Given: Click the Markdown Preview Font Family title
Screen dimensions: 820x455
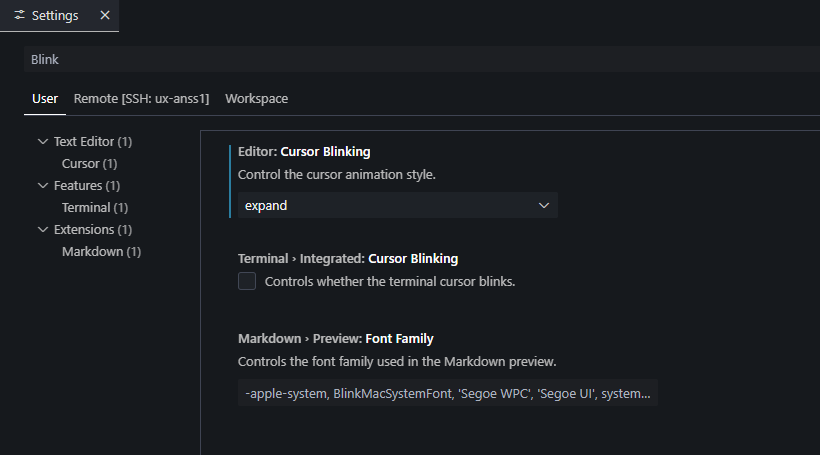Looking at the screenshot, I should [x=335, y=339].
